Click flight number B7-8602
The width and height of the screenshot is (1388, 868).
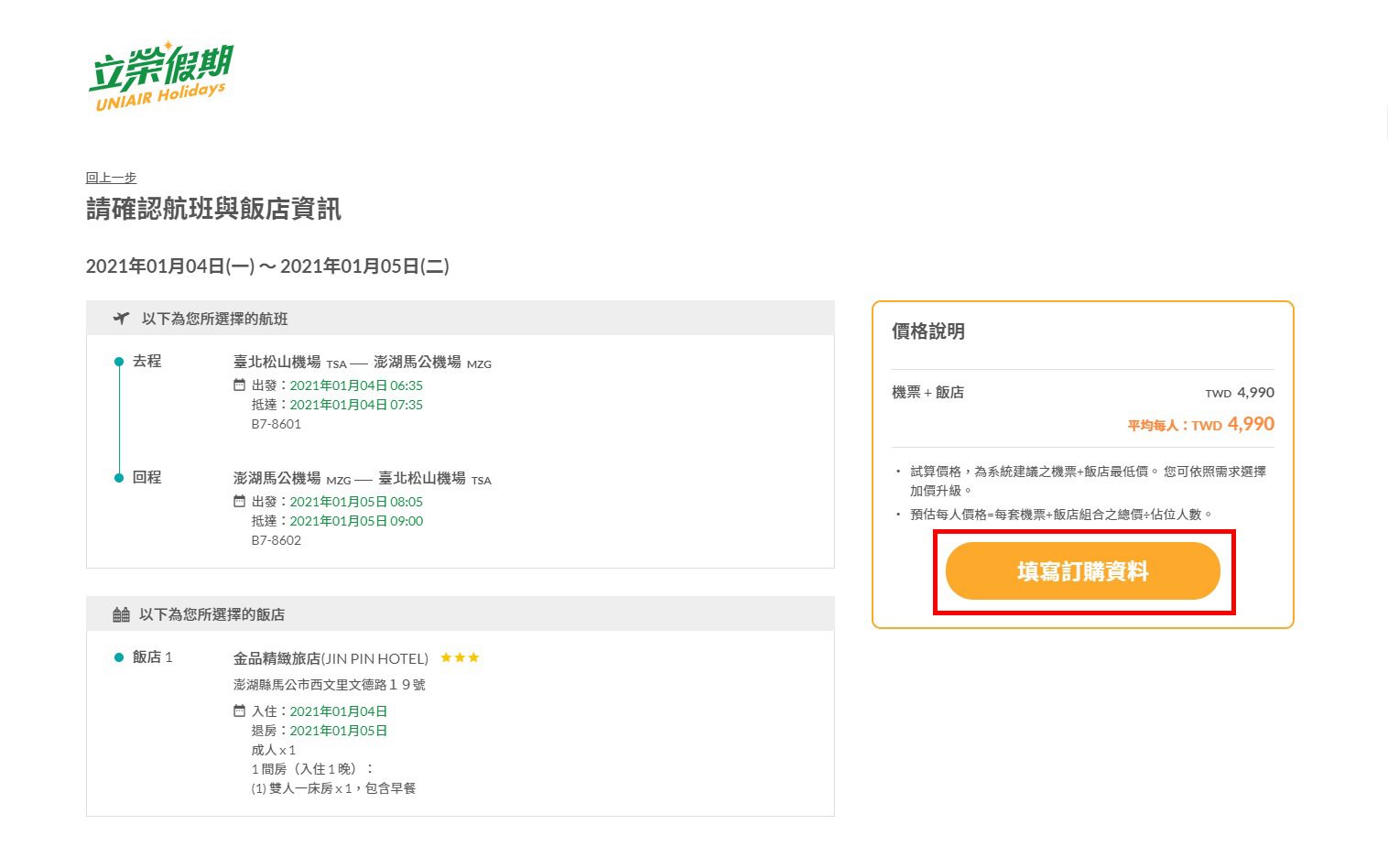[277, 540]
